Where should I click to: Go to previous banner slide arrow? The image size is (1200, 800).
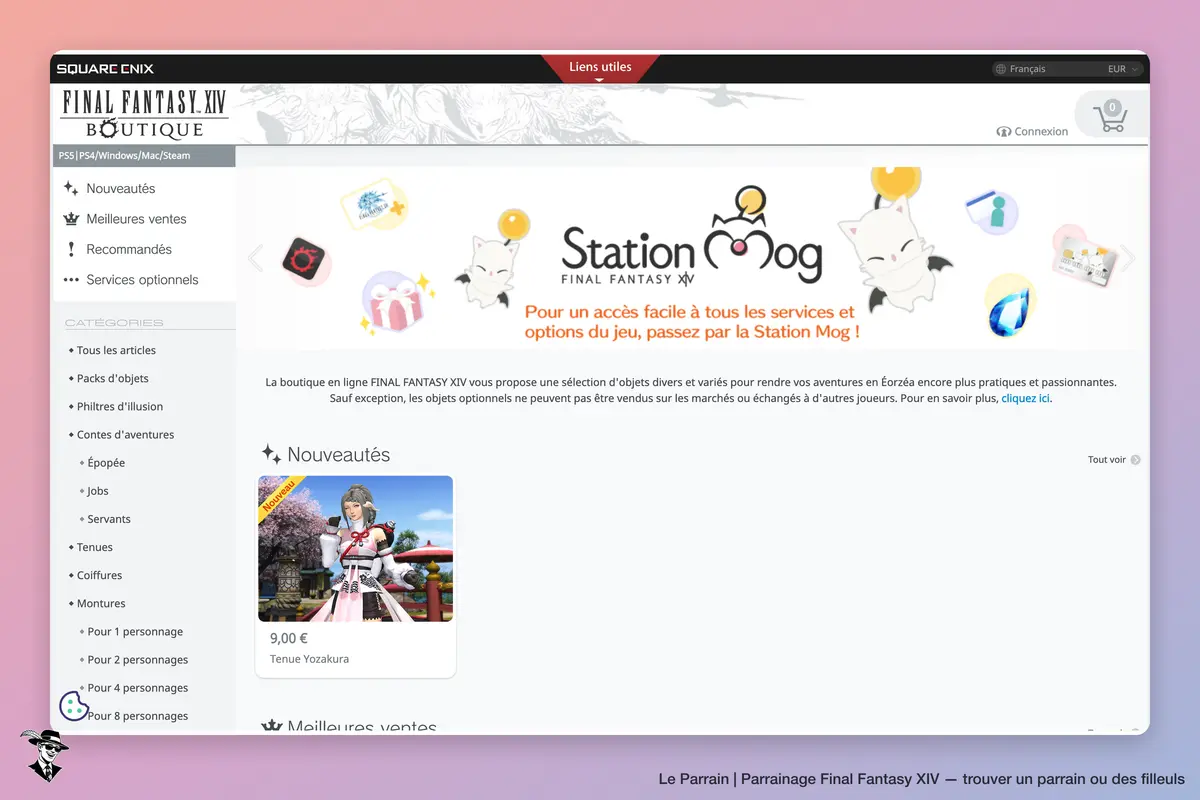coord(255,258)
